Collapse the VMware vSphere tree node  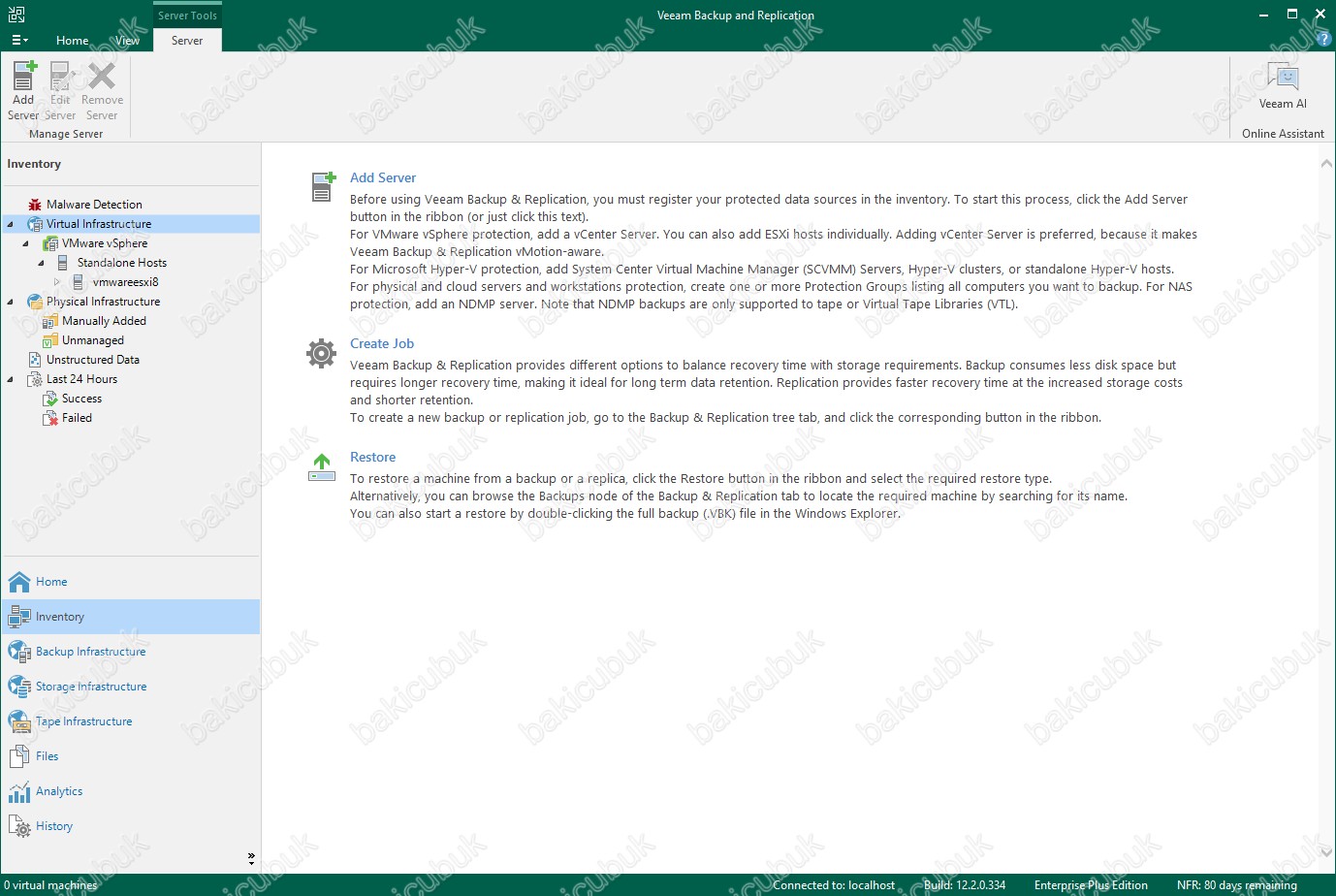pyautogui.click(x=26, y=243)
